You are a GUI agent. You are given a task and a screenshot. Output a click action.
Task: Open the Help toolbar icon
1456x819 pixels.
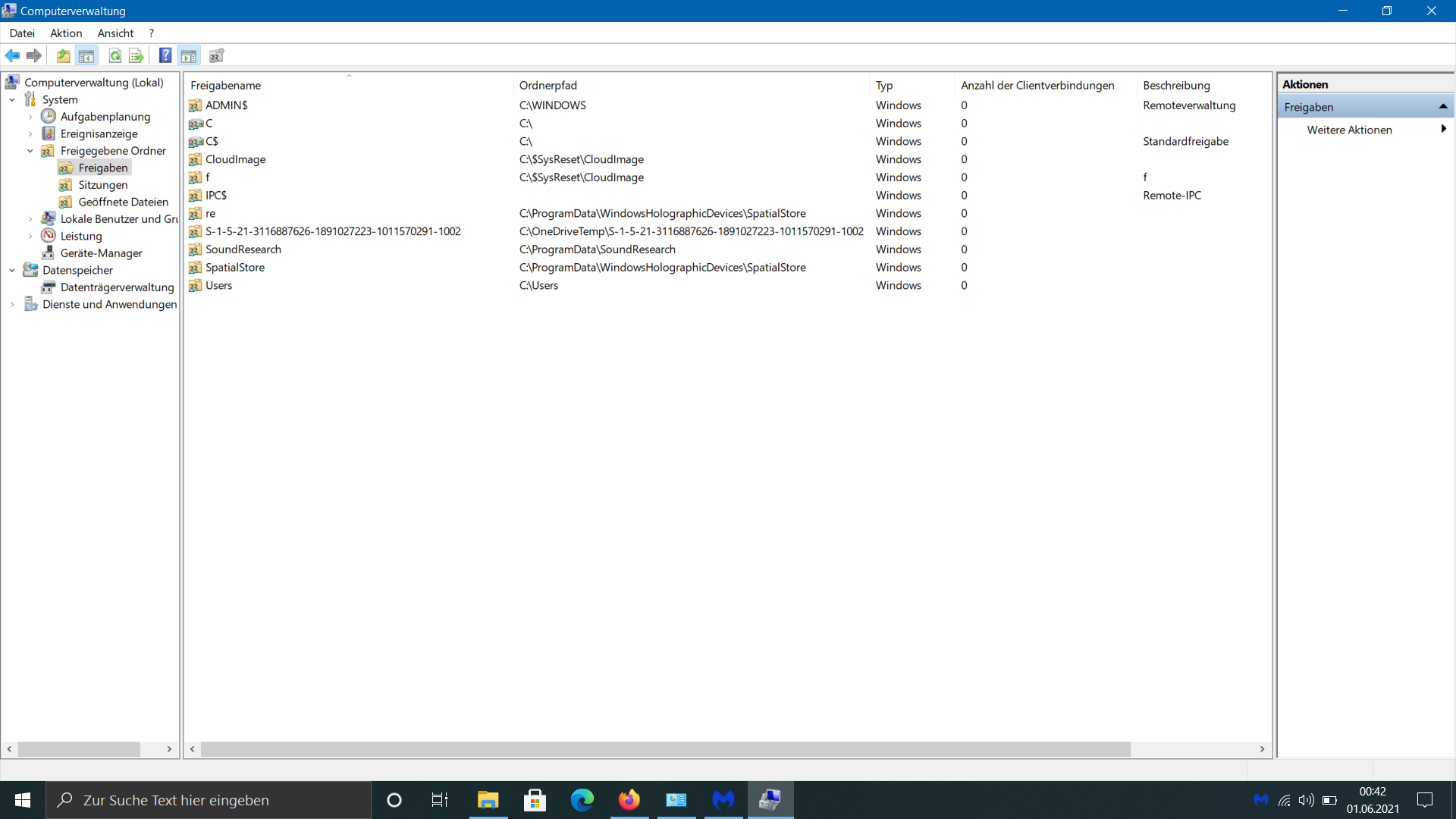(x=165, y=55)
